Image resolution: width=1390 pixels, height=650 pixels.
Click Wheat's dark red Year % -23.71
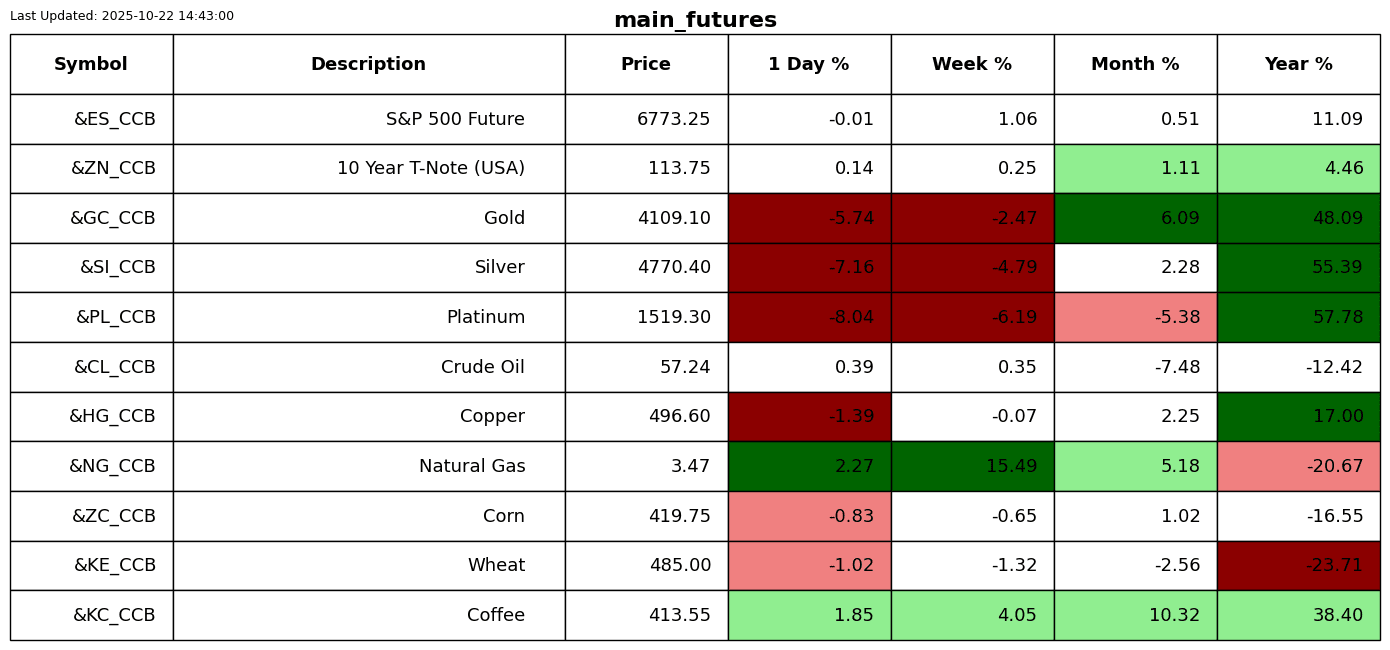[1298, 565]
